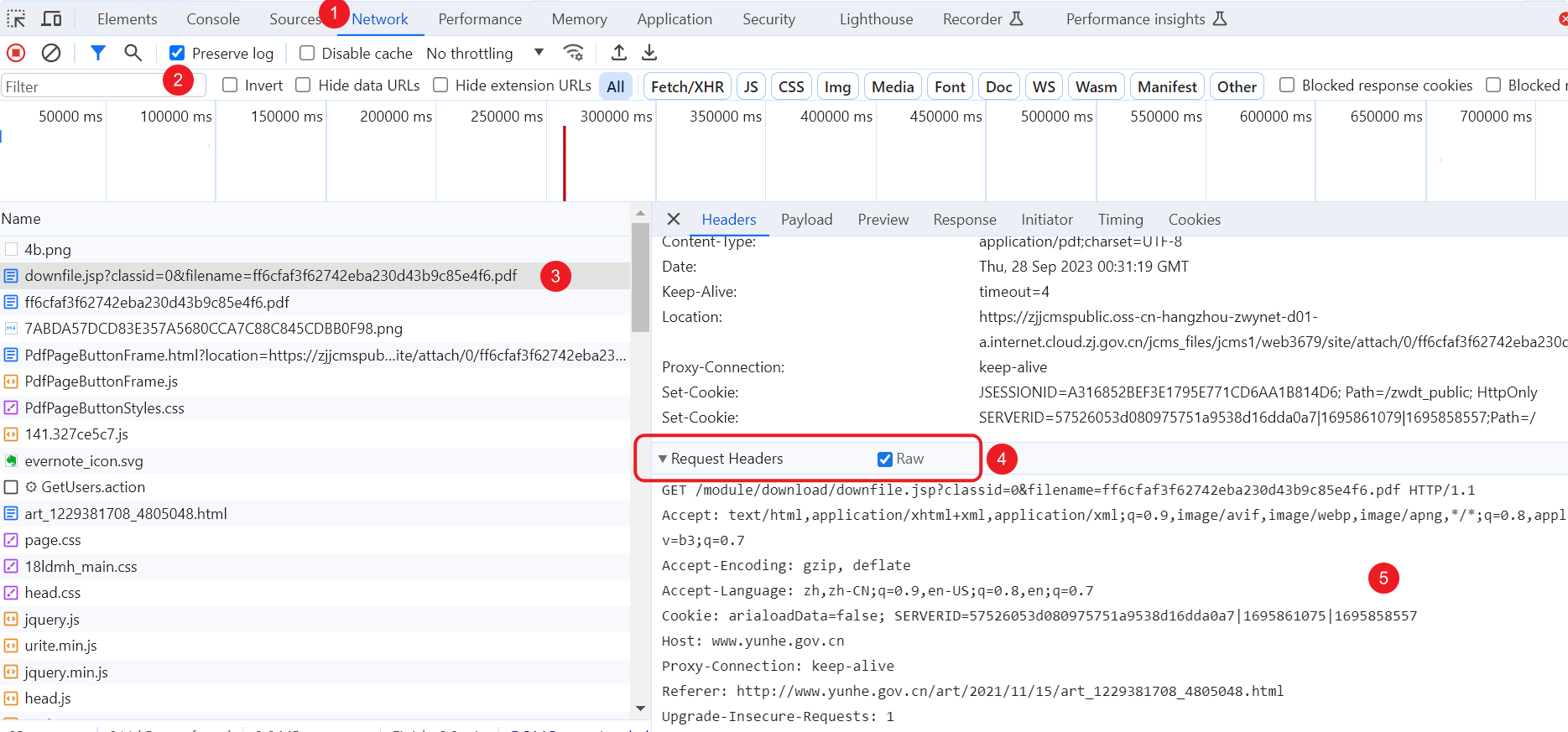Click red marker line in timeline
This screenshot has height=732, width=1568.
[564, 163]
